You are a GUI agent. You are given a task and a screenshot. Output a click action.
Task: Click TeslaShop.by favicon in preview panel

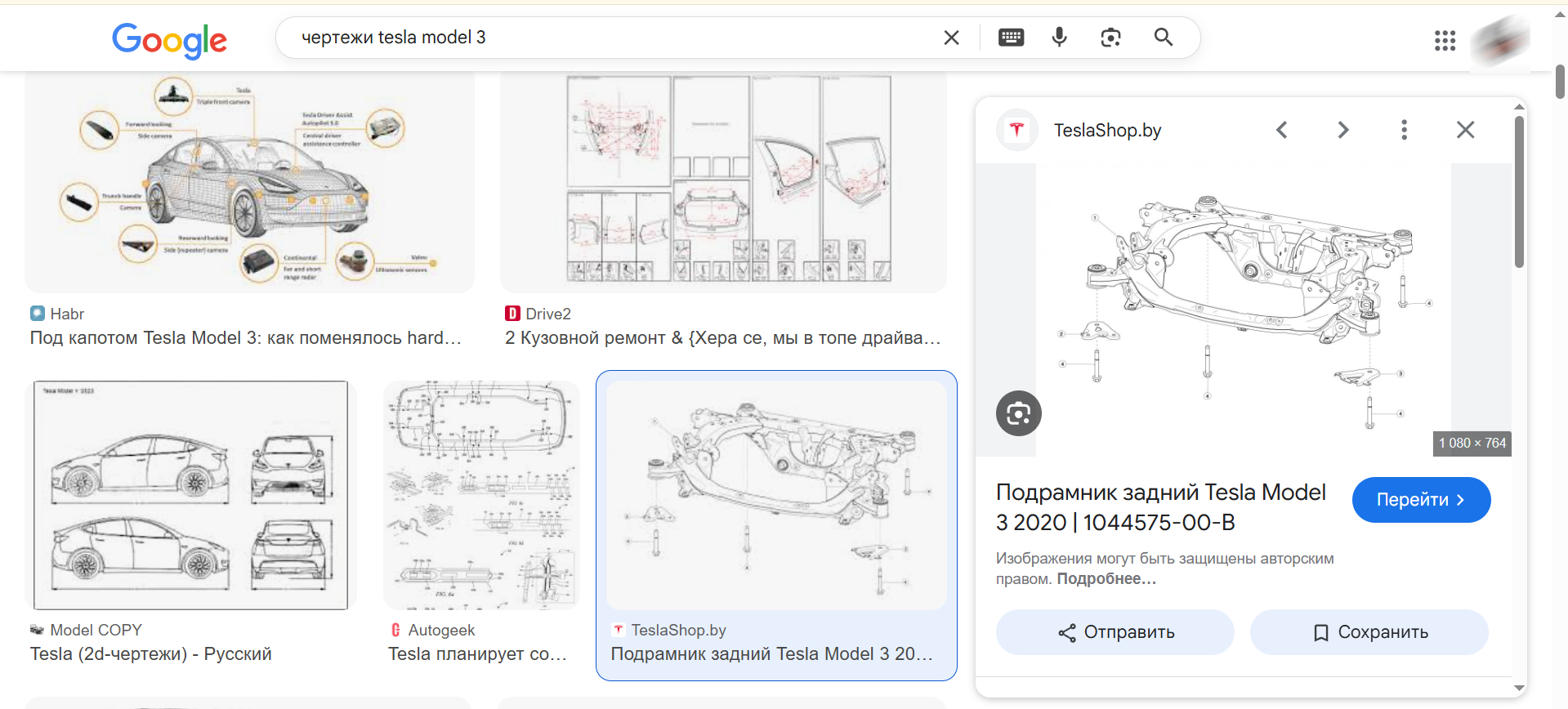tap(1016, 130)
